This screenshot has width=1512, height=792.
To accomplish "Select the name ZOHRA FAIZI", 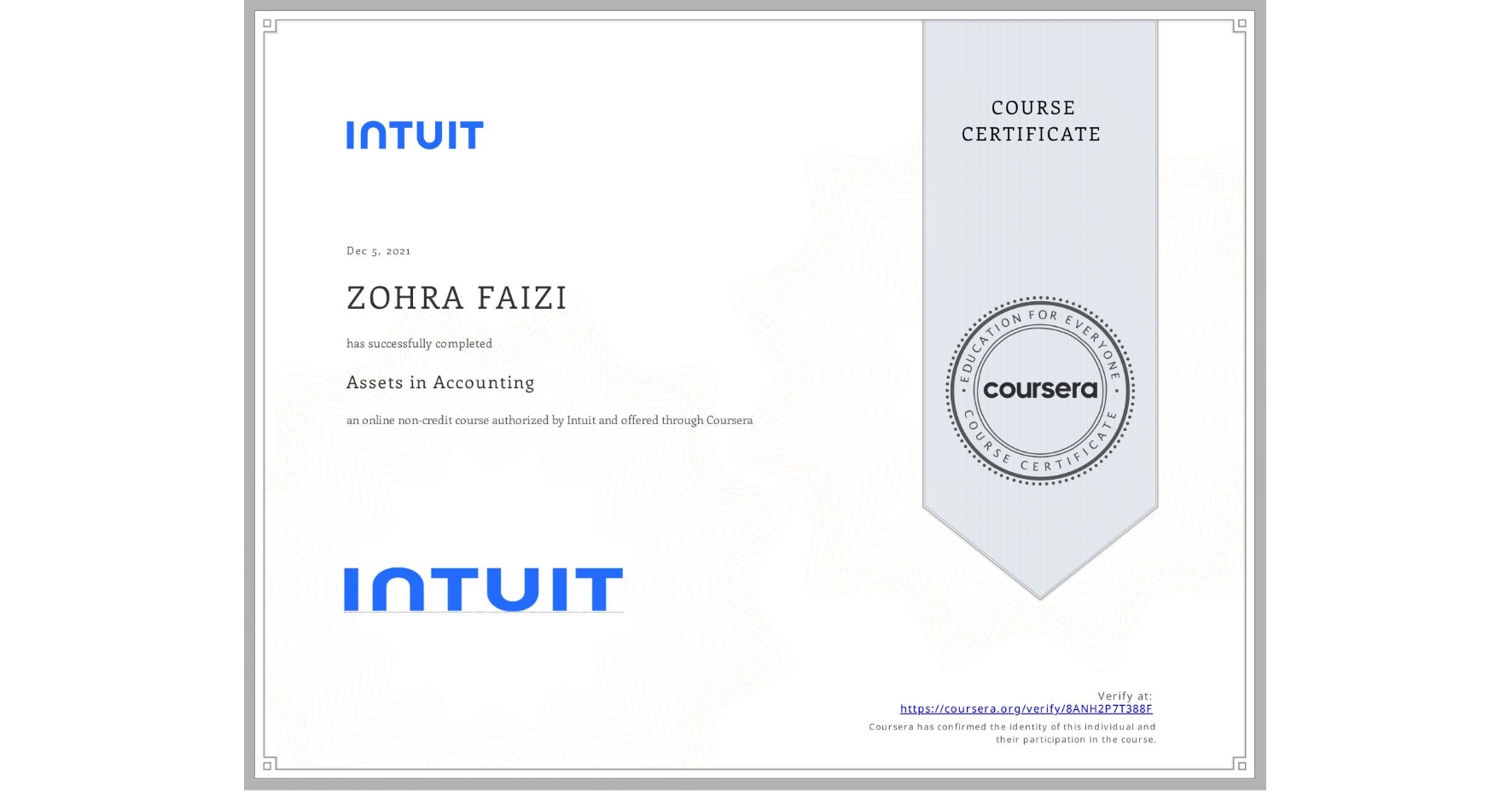I will 457,298.
